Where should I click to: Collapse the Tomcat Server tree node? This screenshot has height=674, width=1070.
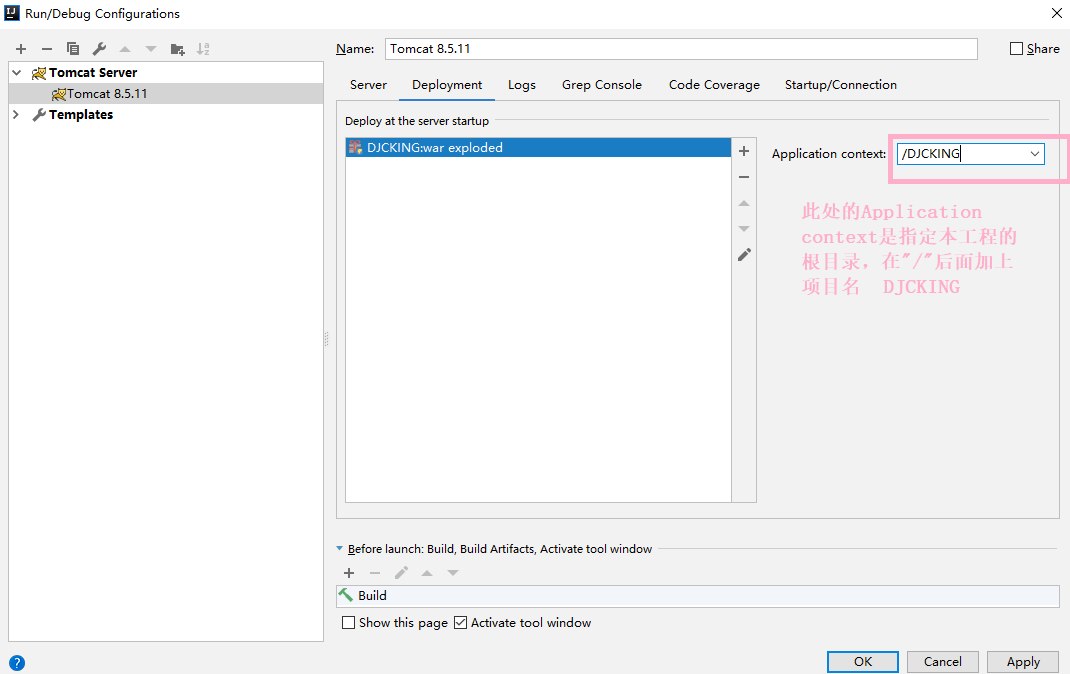(17, 73)
